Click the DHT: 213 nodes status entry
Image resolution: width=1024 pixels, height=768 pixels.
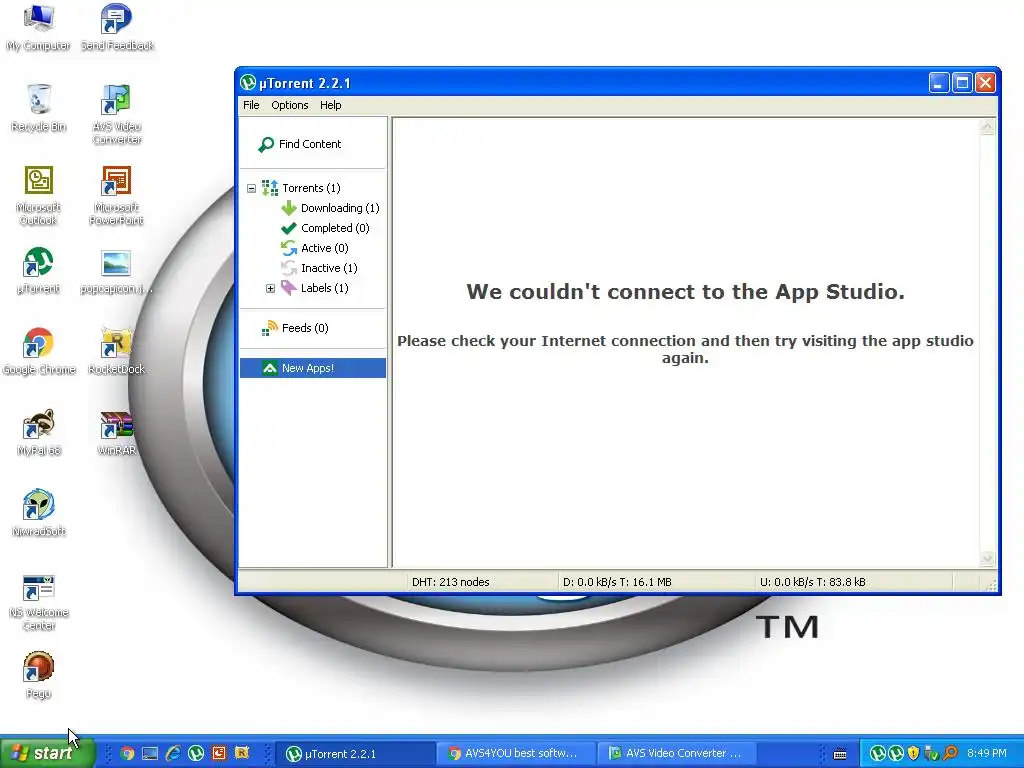(451, 582)
